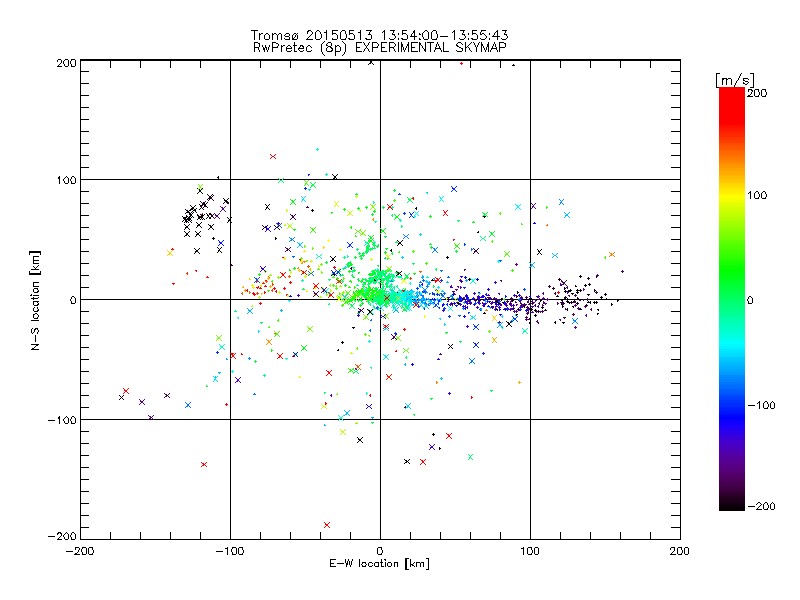Click the x-axis tick label '0'
The image size is (800, 600).
click(x=380, y=551)
